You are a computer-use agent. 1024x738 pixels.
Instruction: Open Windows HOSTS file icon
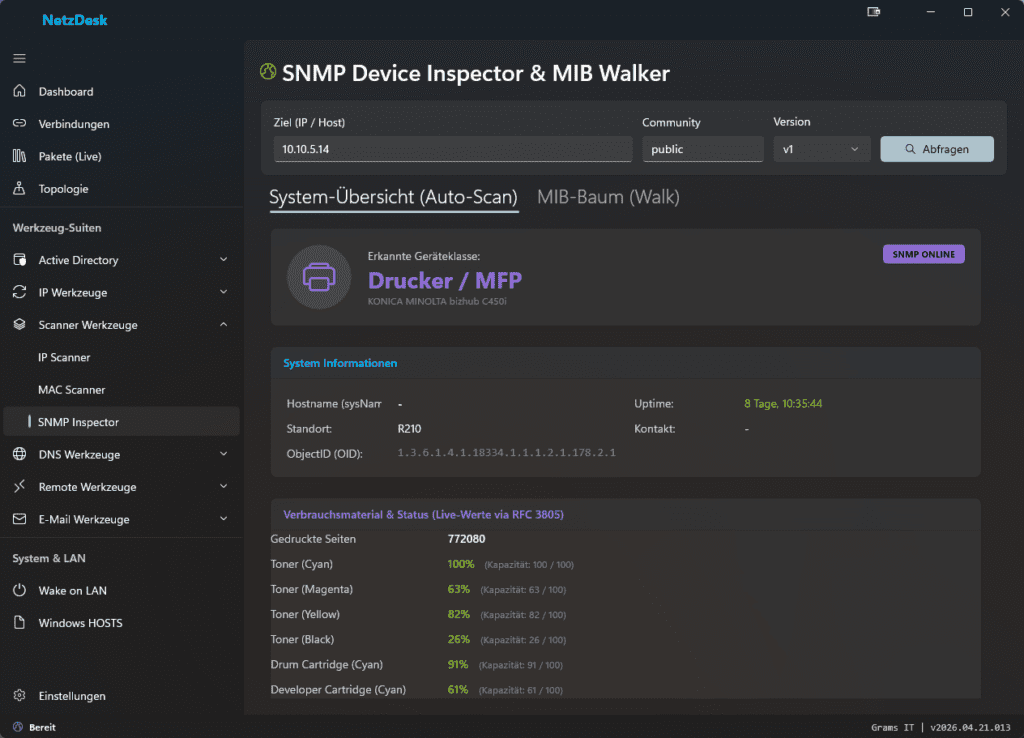[19, 623]
